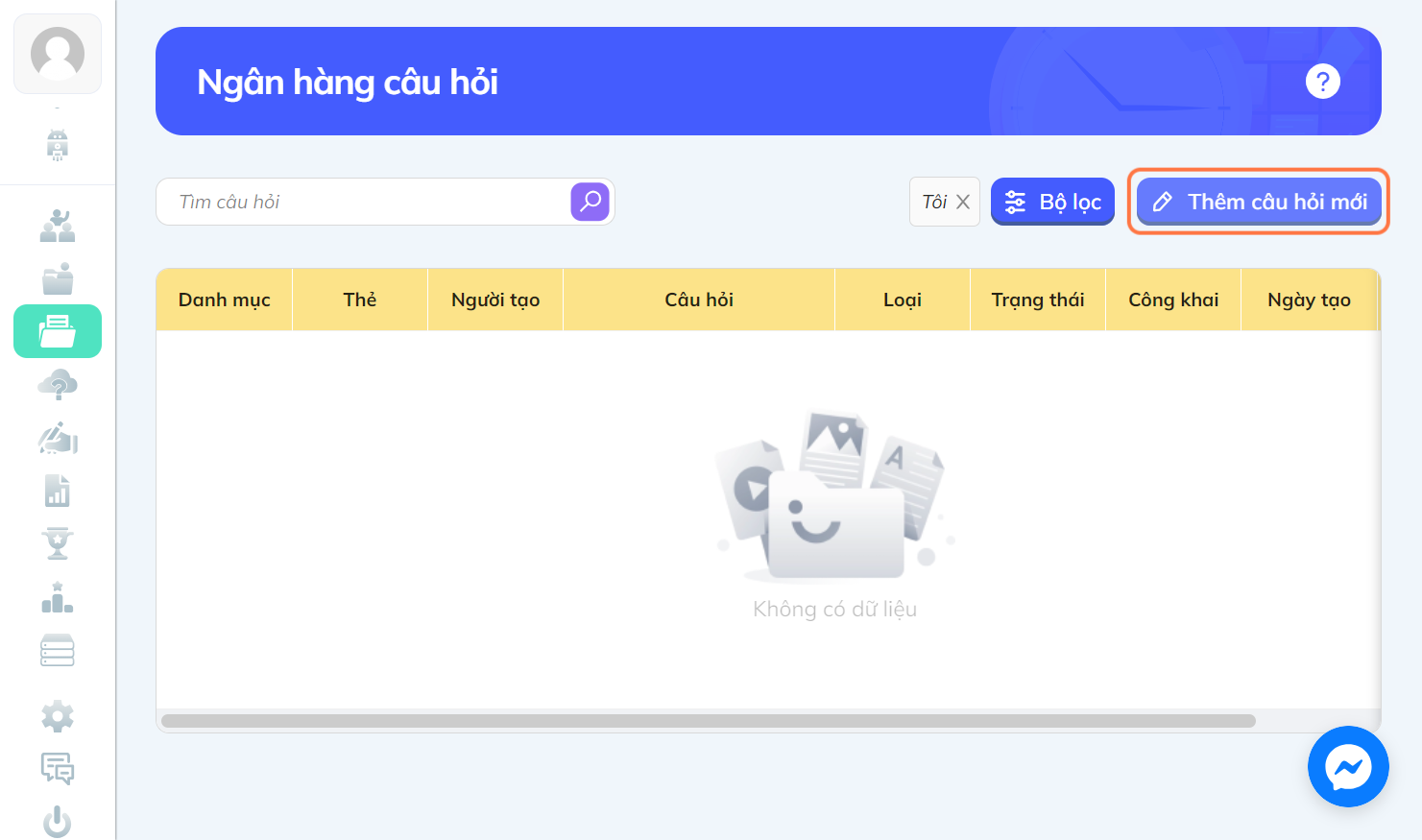Open the hand writing sidebar icon

coord(58,438)
